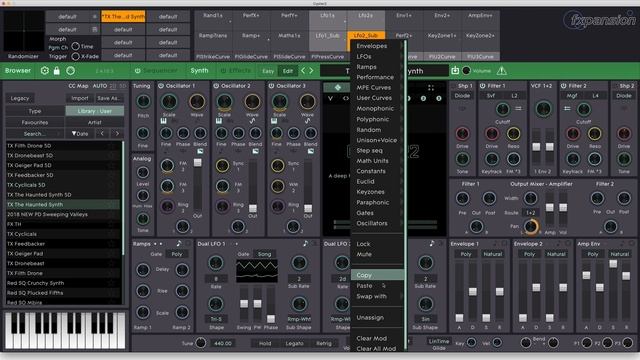Viewport: 640px width, 360px height.
Task: Click the Oscillator 1 Wave knob
Action: (197, 102)
